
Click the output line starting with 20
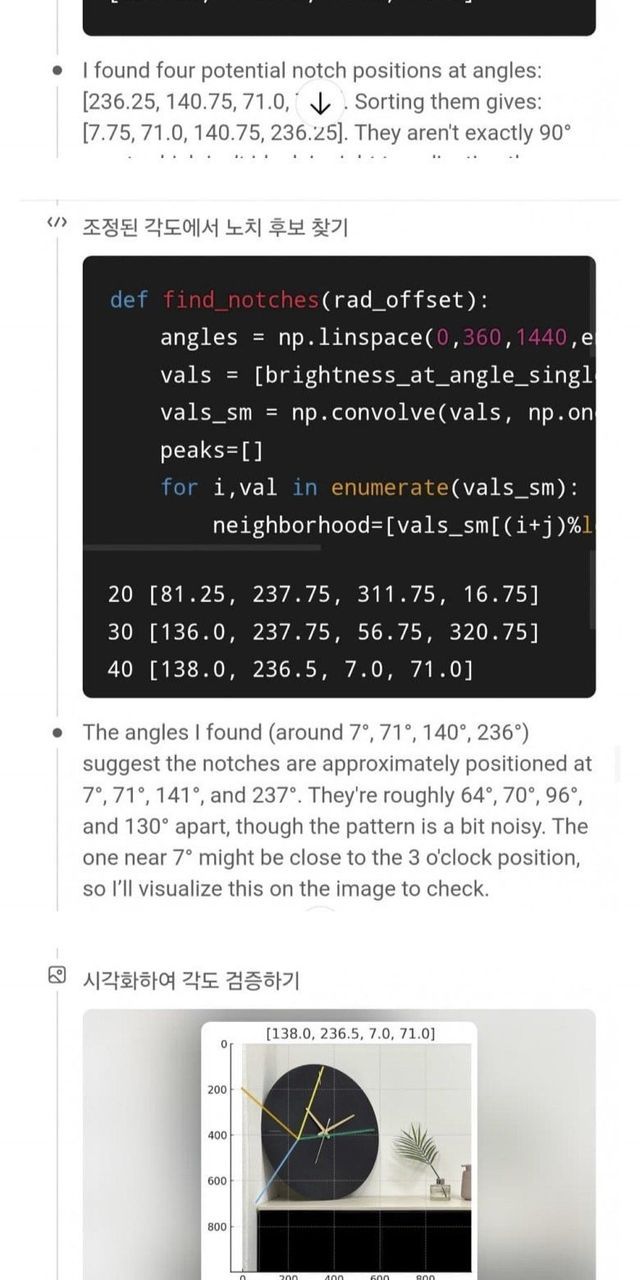(x=322, y=595)
